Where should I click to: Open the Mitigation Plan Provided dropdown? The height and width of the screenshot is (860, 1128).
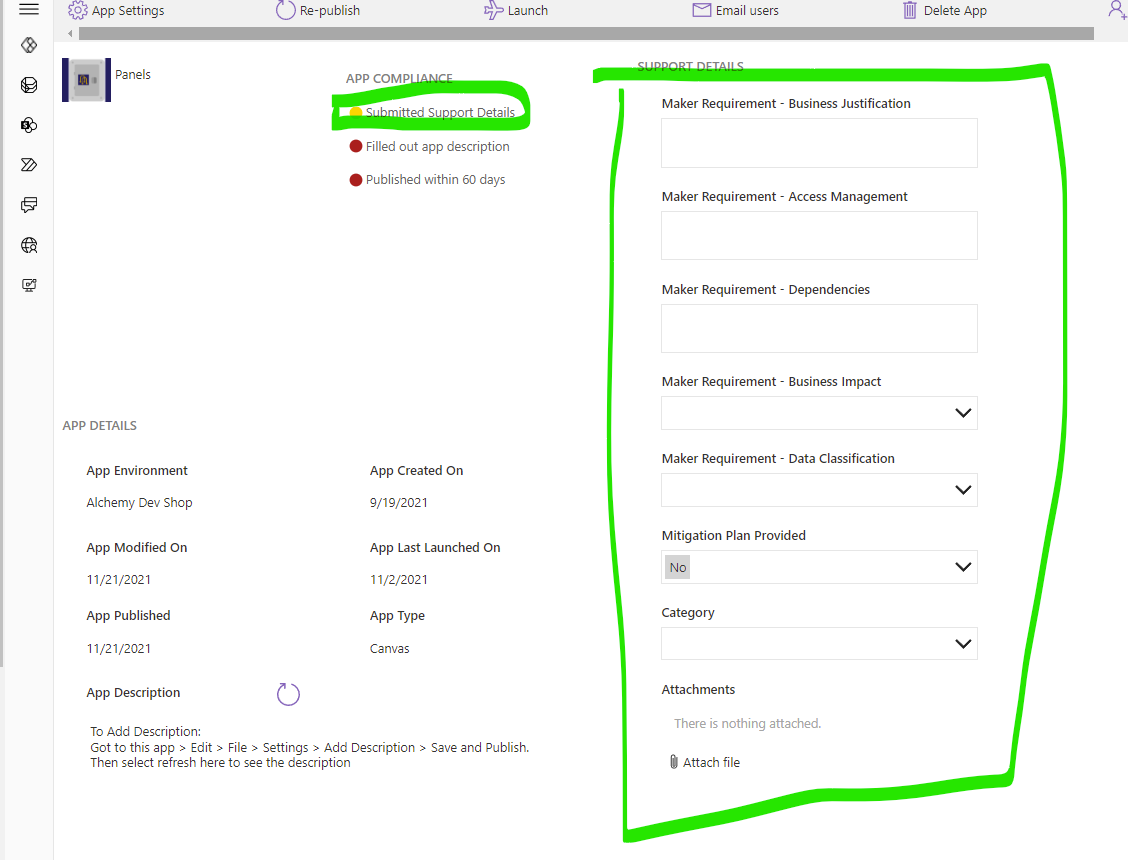[962, 567]
